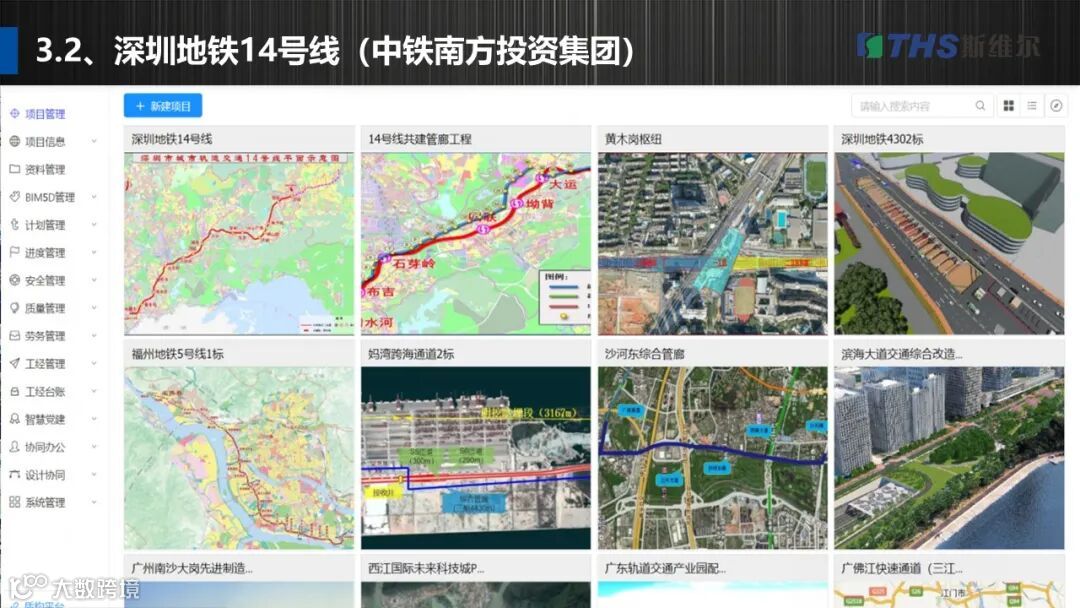Click the 设计协同 icon

tap(14, 474)
